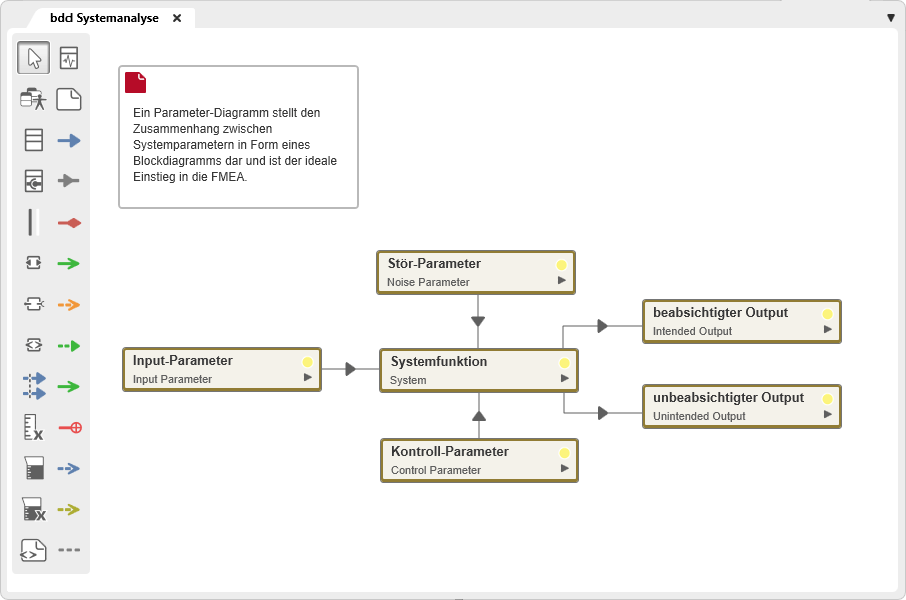Pick the gray dashed line tool
This screenshot has width=906, height=600.
[x=69, y=550]
